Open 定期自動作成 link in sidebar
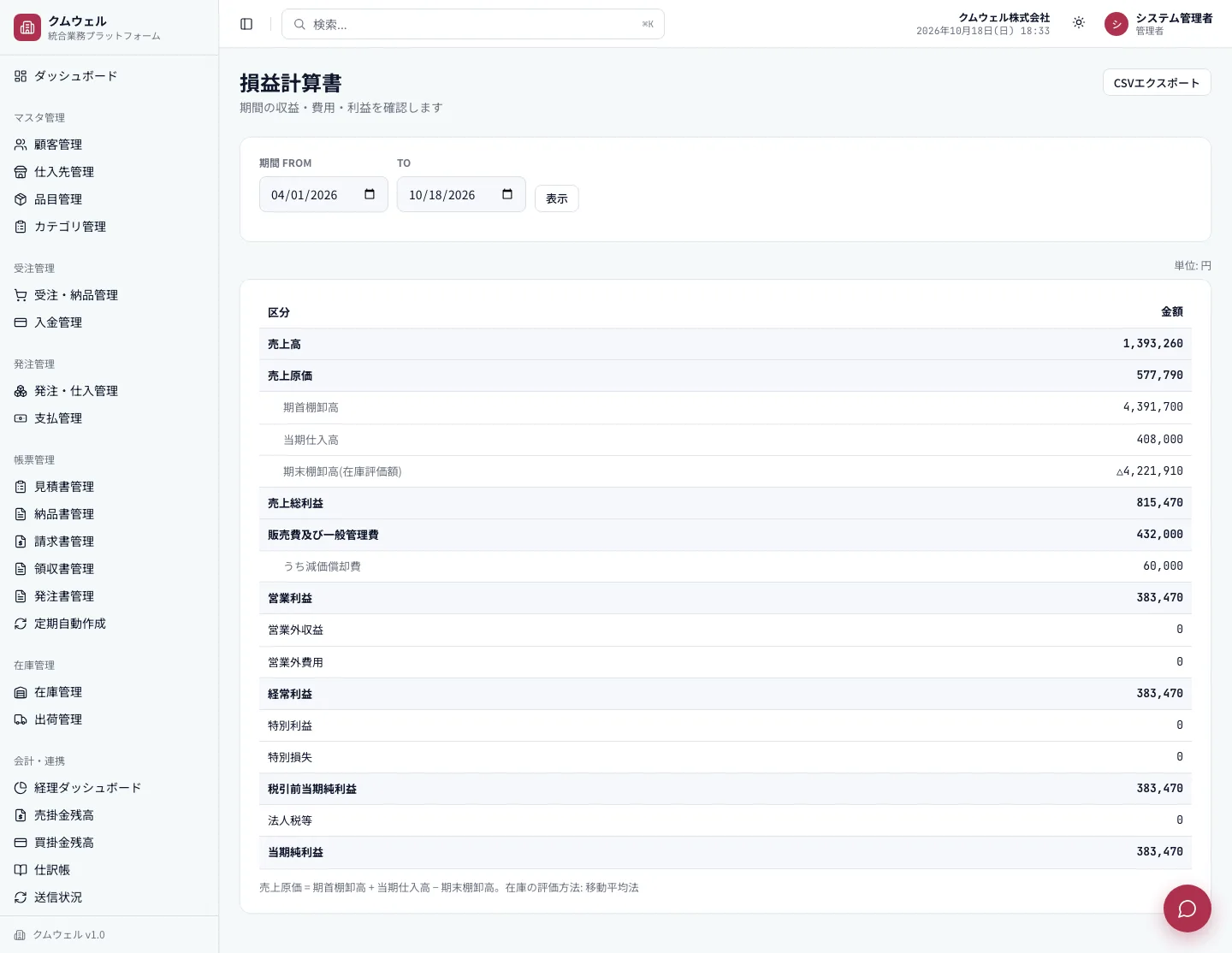Image resolution: width=1232 pixels, height=953 pixels. coord(109,624)
